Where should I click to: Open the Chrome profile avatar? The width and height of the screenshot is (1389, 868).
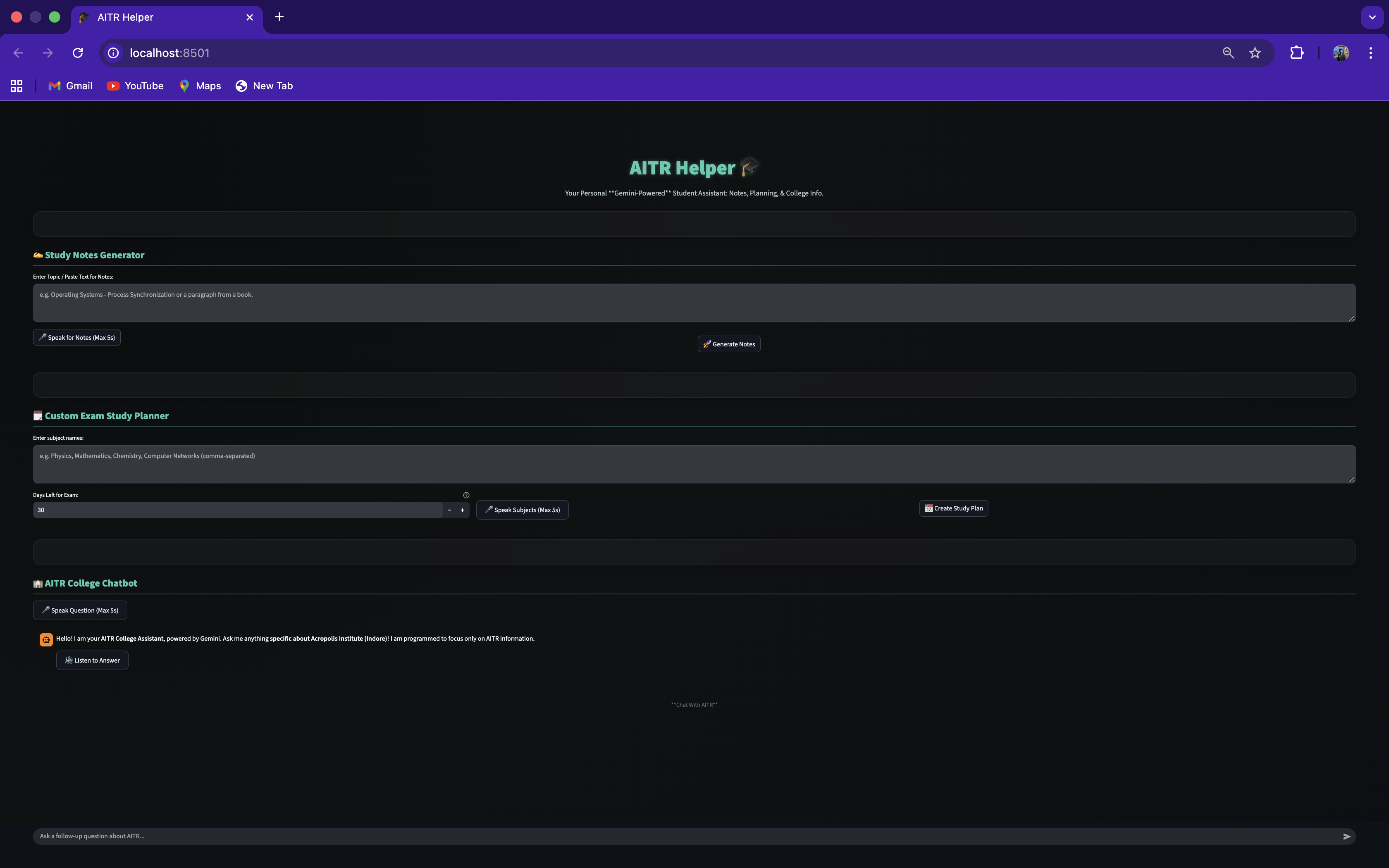(1341, 53)
